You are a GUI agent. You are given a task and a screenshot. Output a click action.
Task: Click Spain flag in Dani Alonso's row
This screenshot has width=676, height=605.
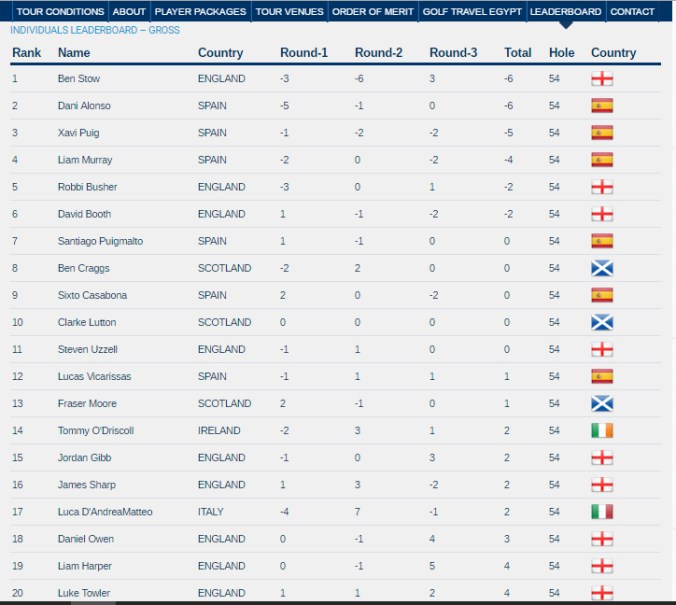(x=601, y=105)
